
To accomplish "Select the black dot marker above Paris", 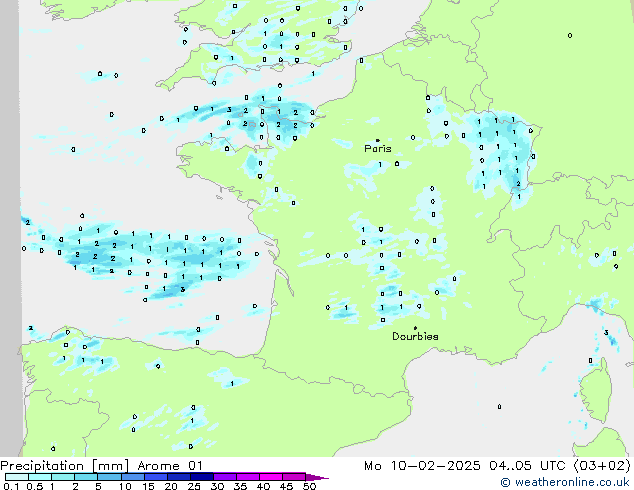I will coord(378,140).
